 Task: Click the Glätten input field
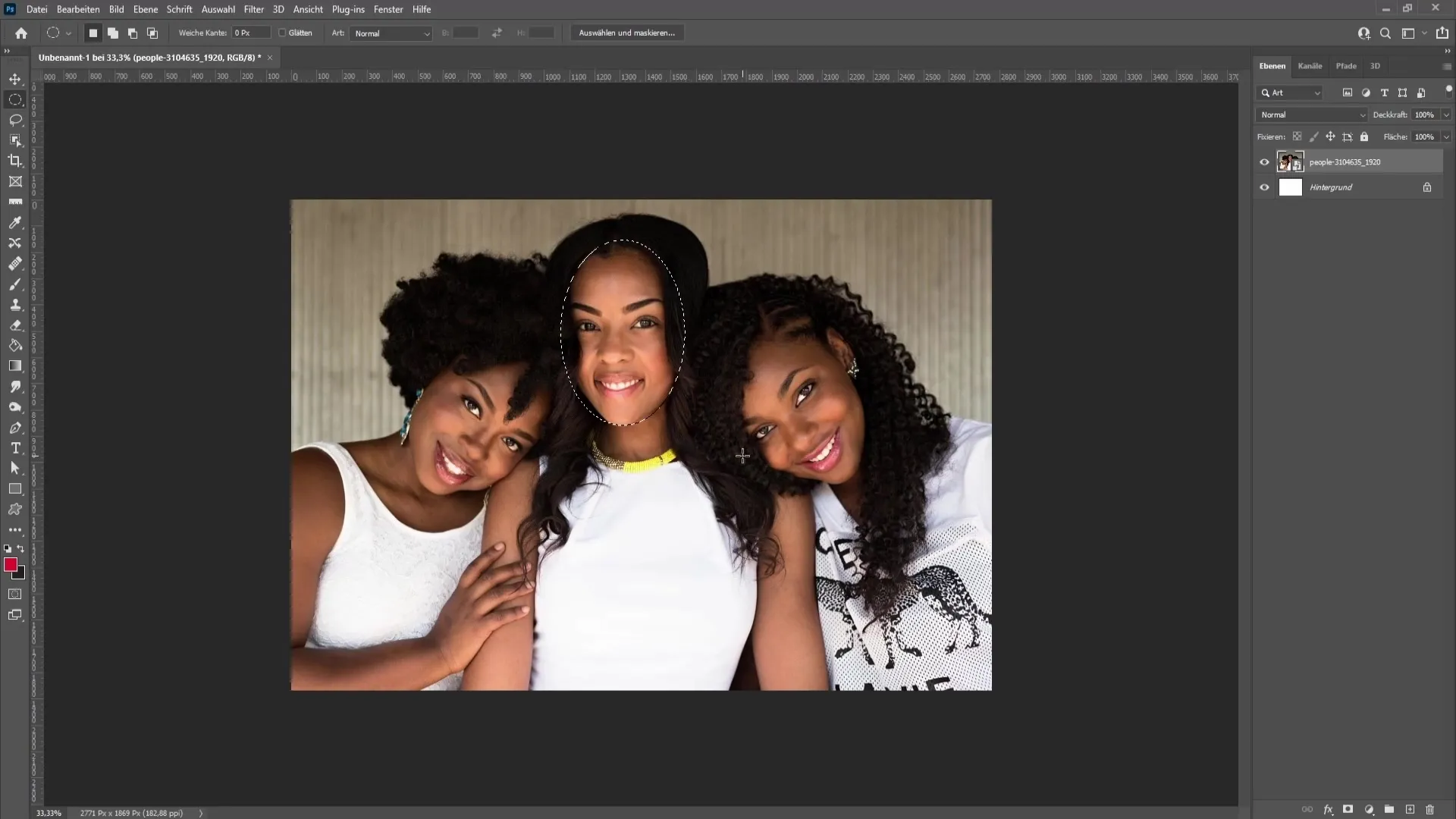pos(282,33)
